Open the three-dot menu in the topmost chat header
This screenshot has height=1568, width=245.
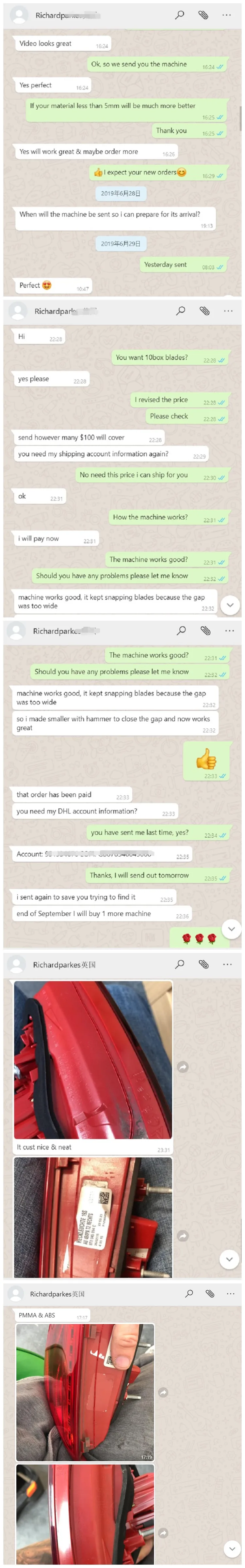pyautogui.click(x=227, y=15)
